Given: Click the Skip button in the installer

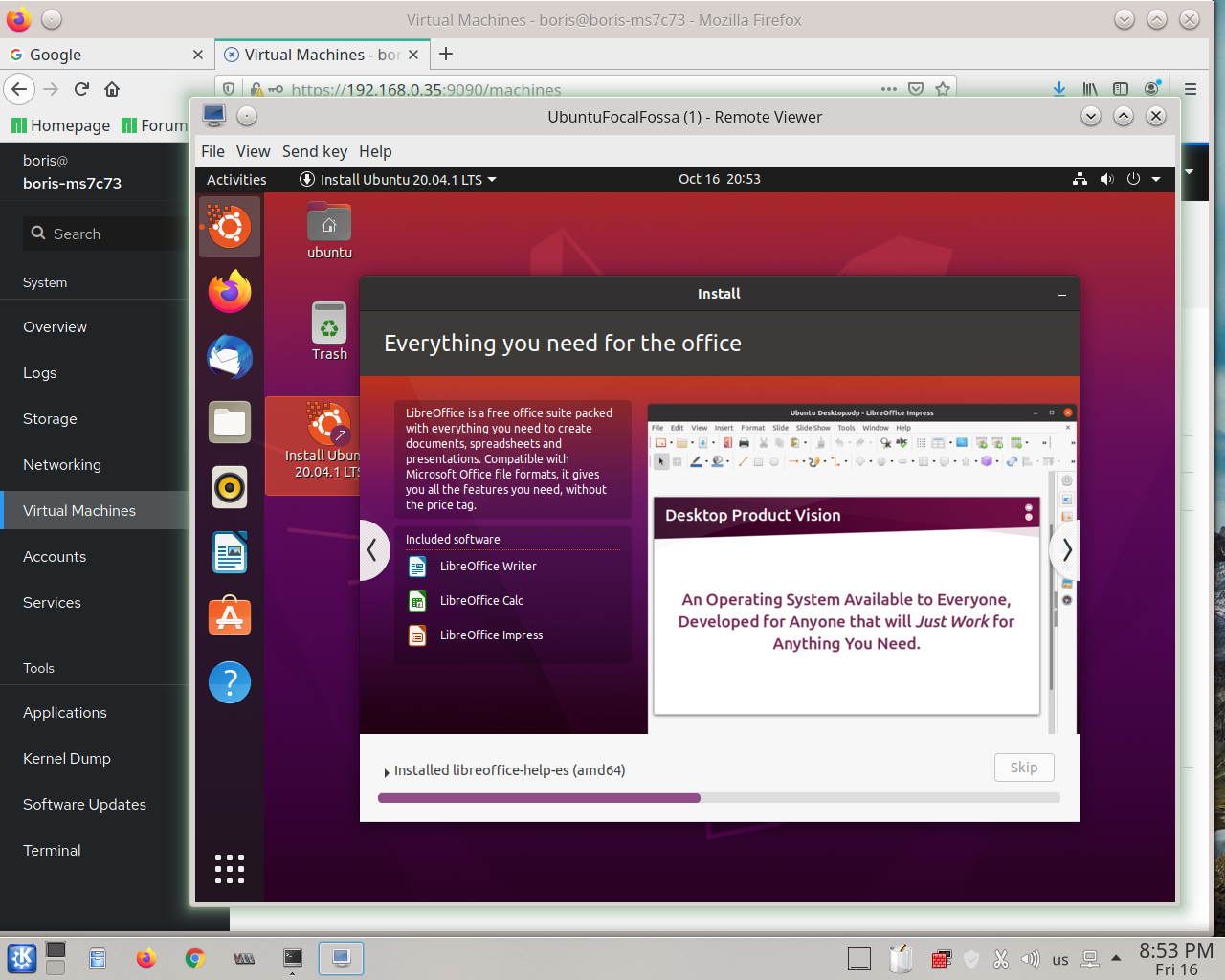Looking at the screenshot, I should [1024, 768].
